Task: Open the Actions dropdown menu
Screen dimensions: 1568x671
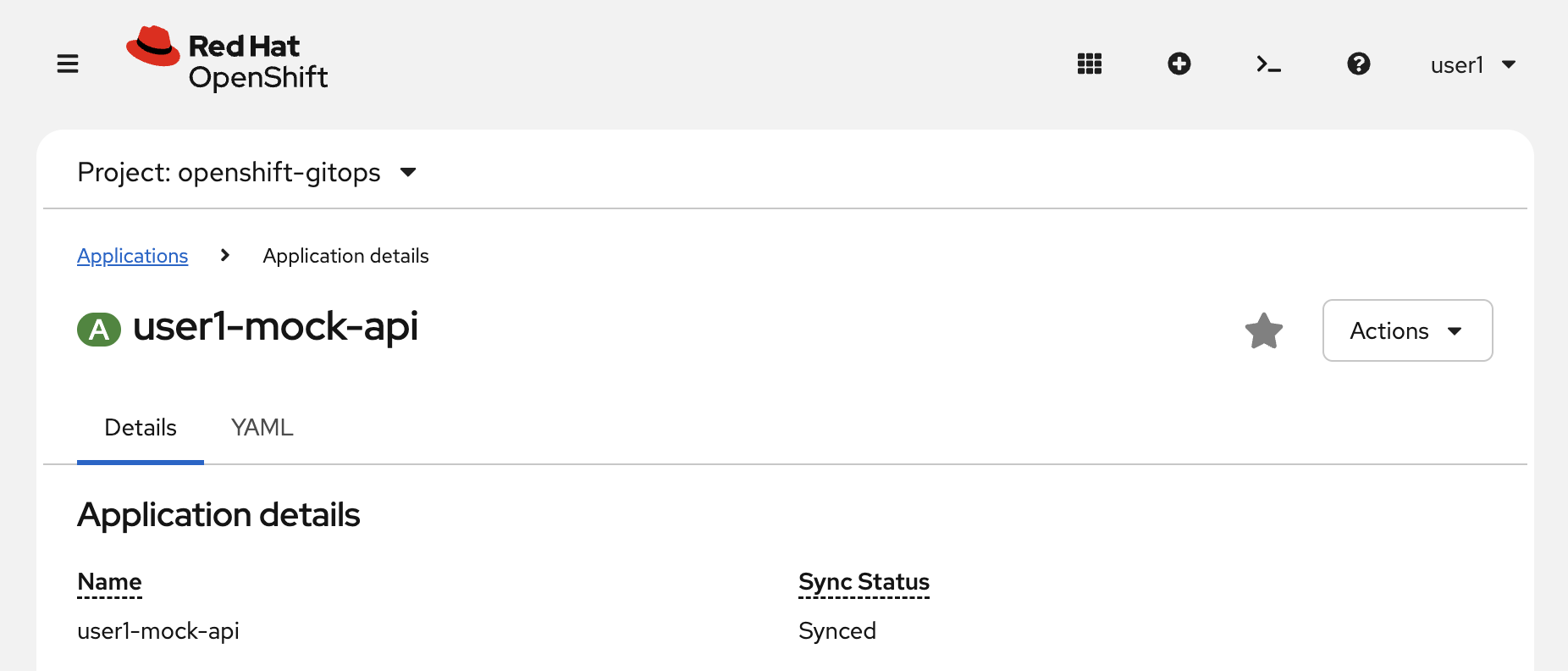Action: (1406, 330)
